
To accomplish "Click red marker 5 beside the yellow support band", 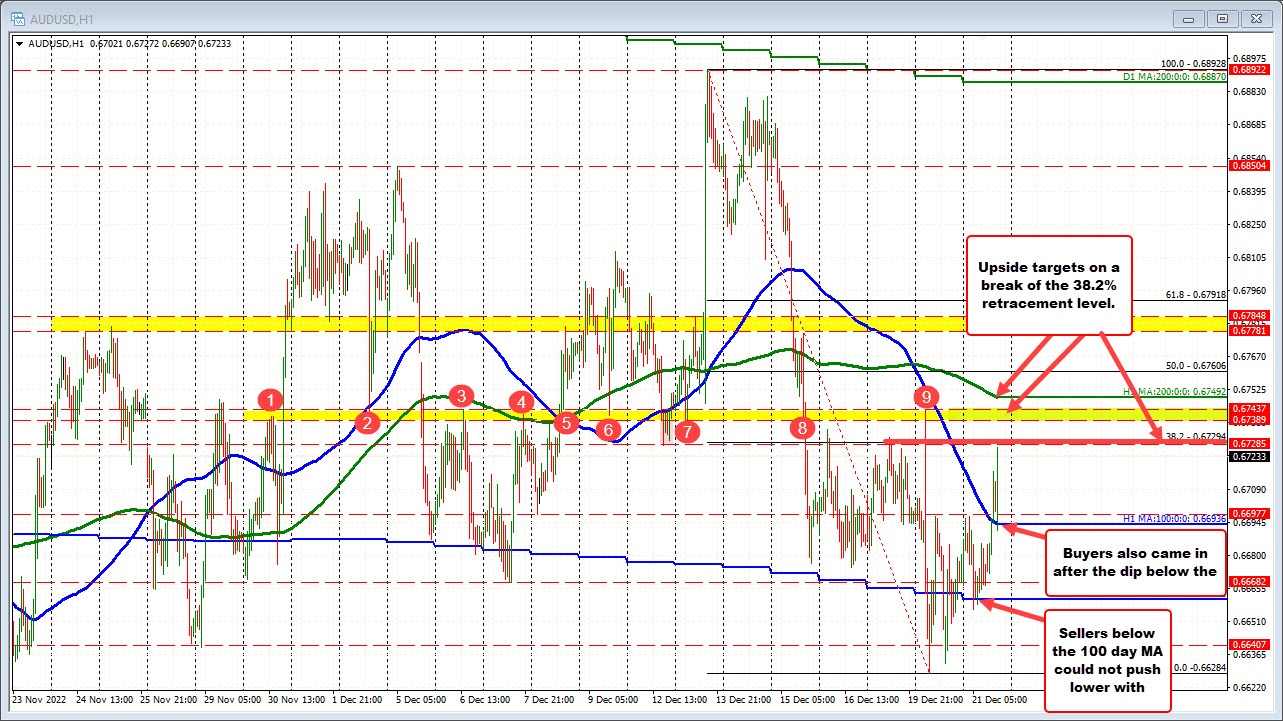I will click(x=565, y=424).
